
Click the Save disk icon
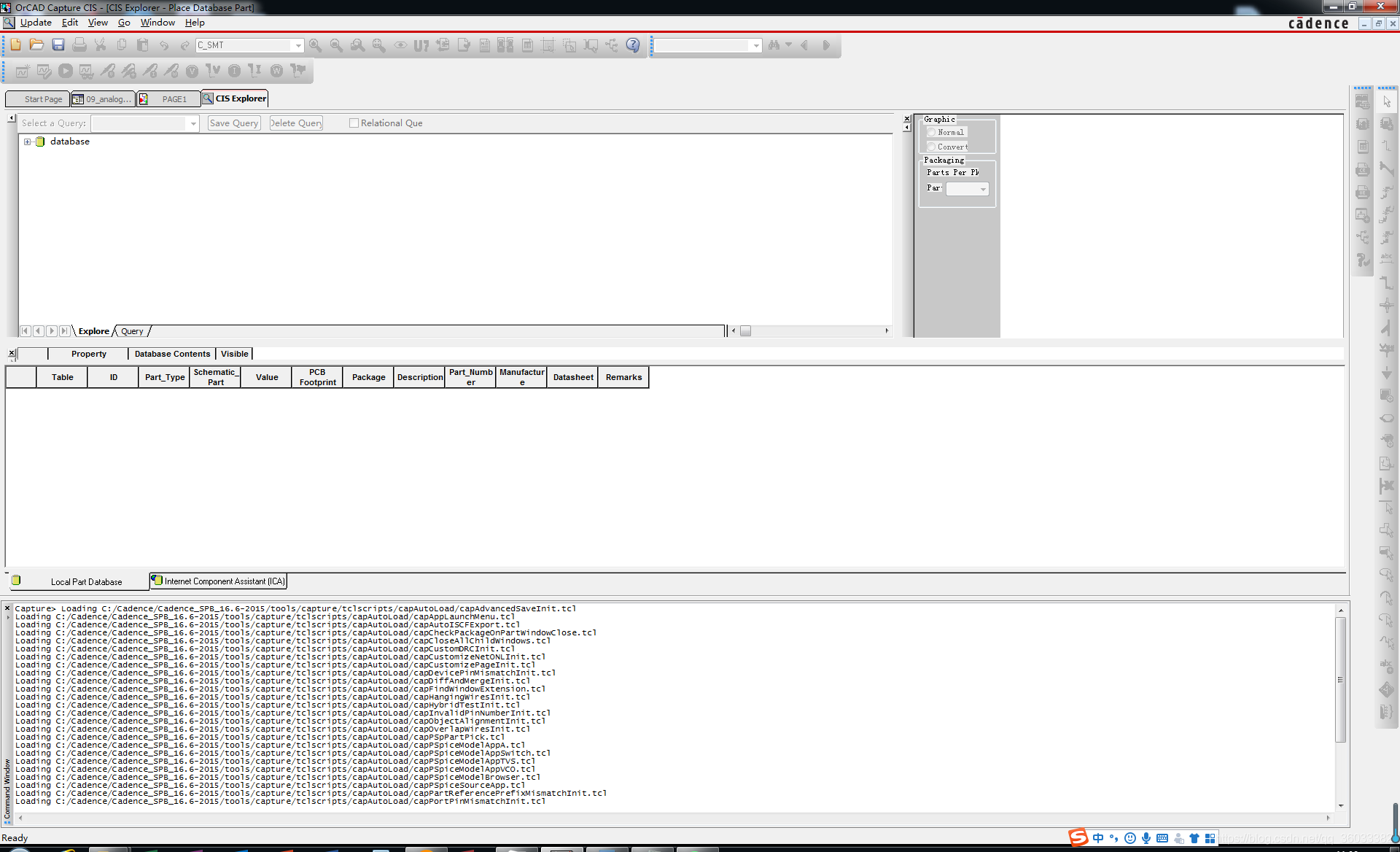point(58,45)
